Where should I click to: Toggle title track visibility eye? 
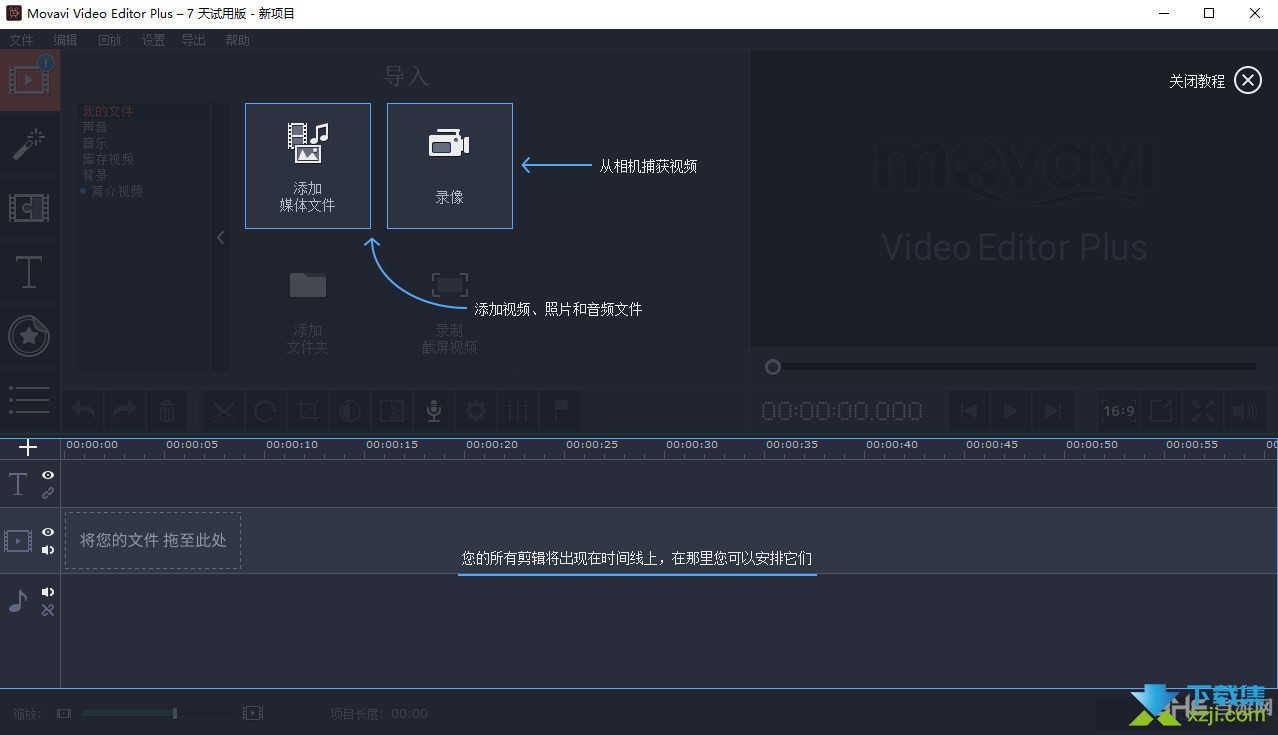48,476
